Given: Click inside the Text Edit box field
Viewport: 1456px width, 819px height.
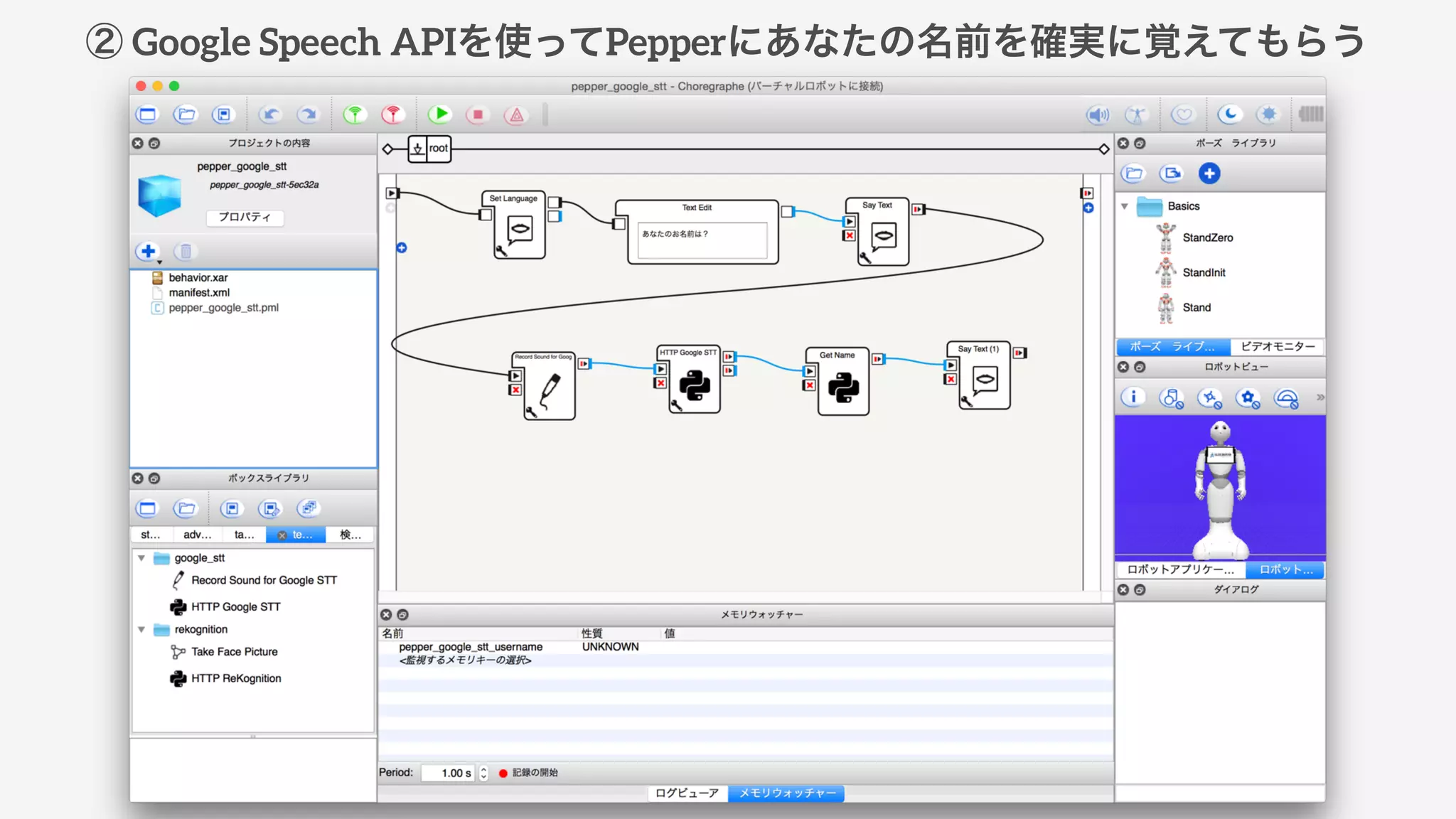Looking at the screenshot, I should pyautogui.click(x=702, y=240).
